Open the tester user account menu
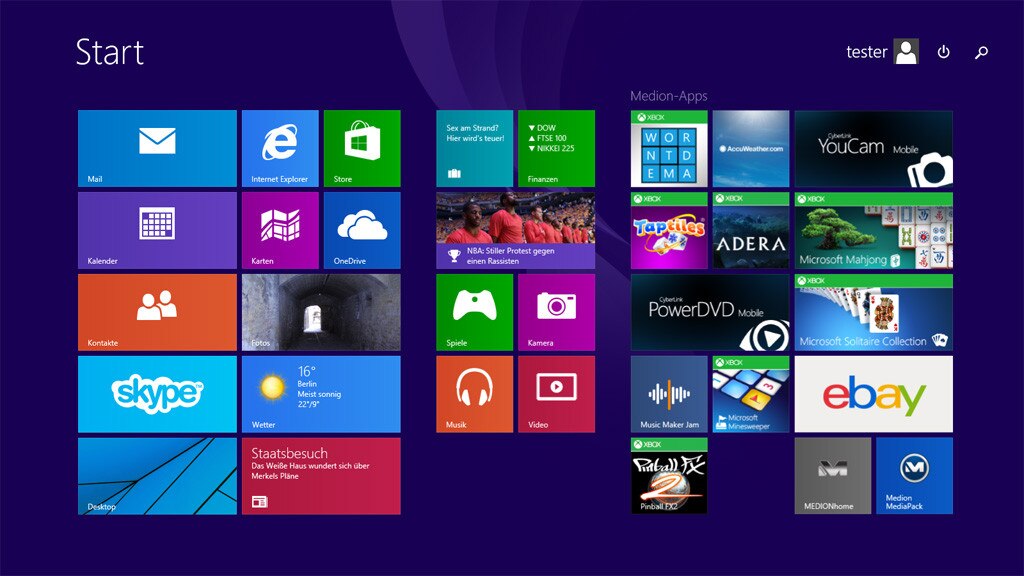This screenshot has width=1024, height=576. (882, 52)
